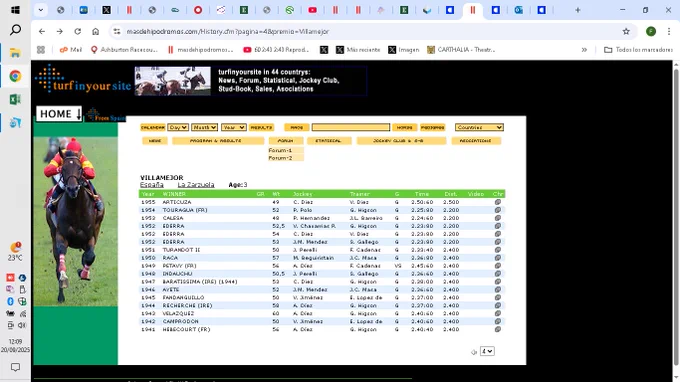
Task: Click the yellow search text field
Action: tap(351, 127)
